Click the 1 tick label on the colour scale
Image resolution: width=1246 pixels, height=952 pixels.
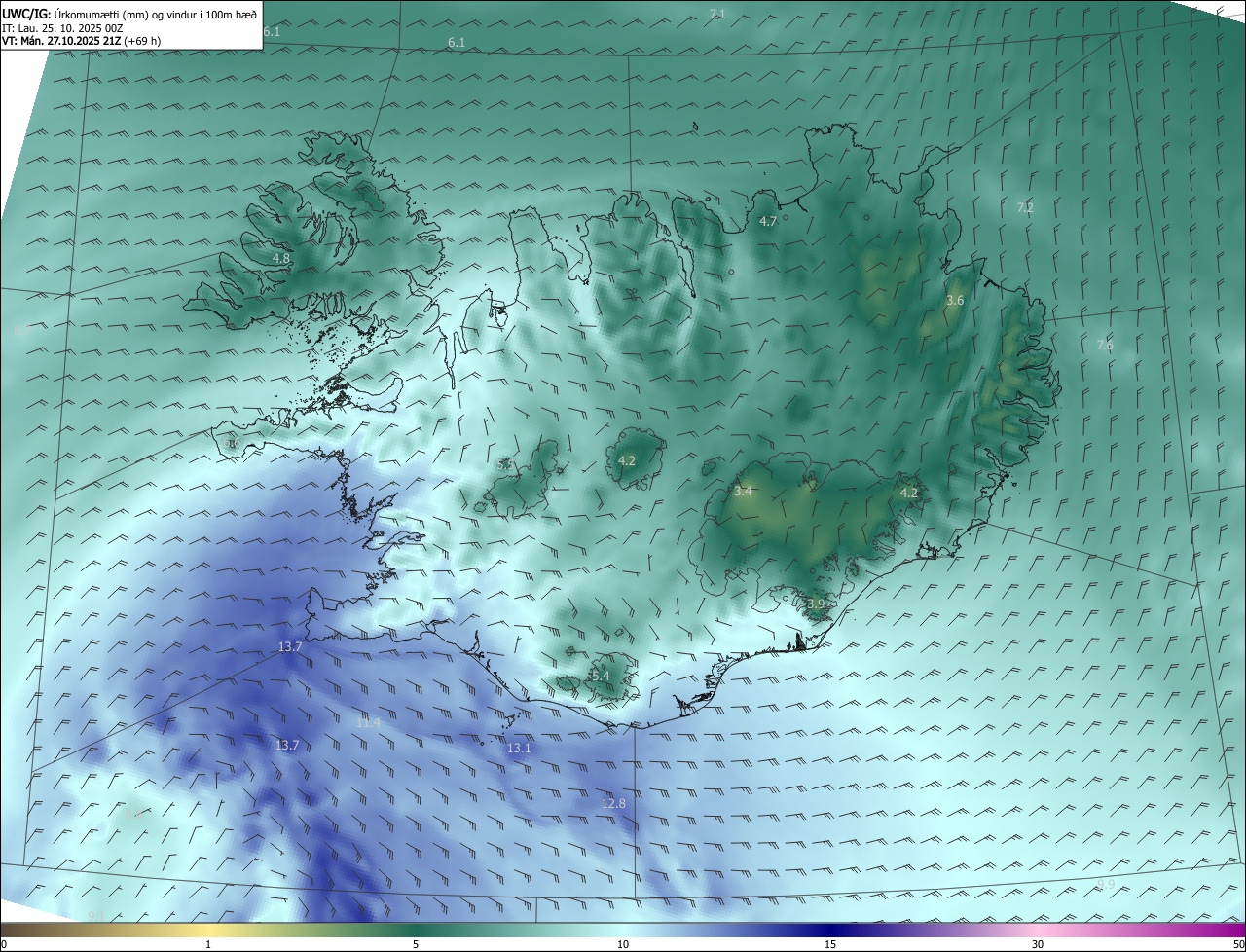coord(208,944)
